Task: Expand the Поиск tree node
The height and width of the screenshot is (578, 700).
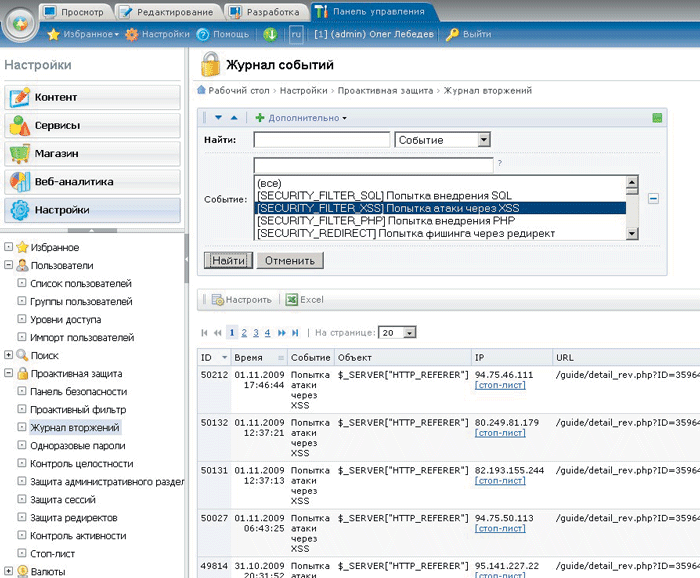Action: click(x=9, y=355)
